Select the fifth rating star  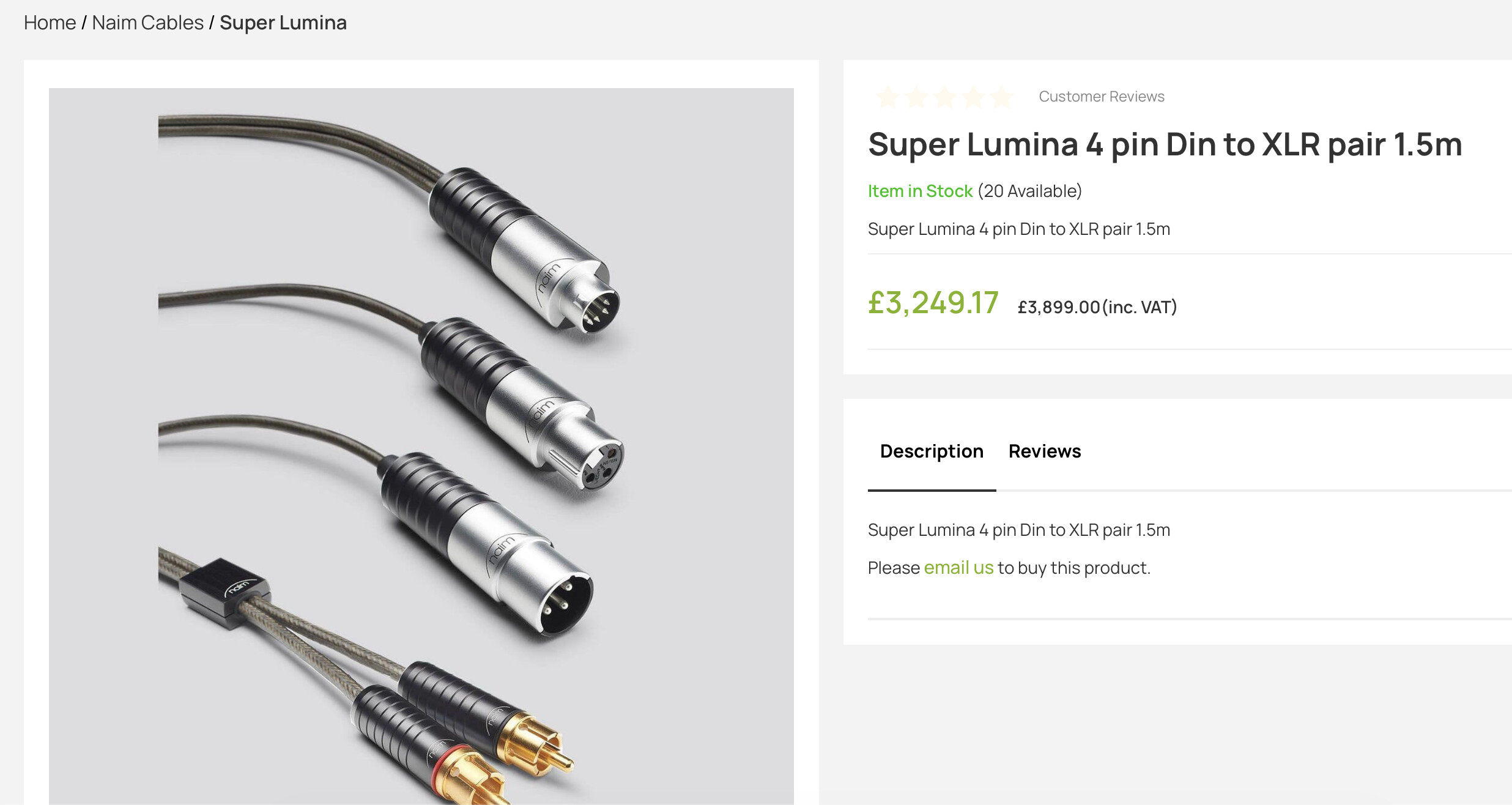[1002, 97]
